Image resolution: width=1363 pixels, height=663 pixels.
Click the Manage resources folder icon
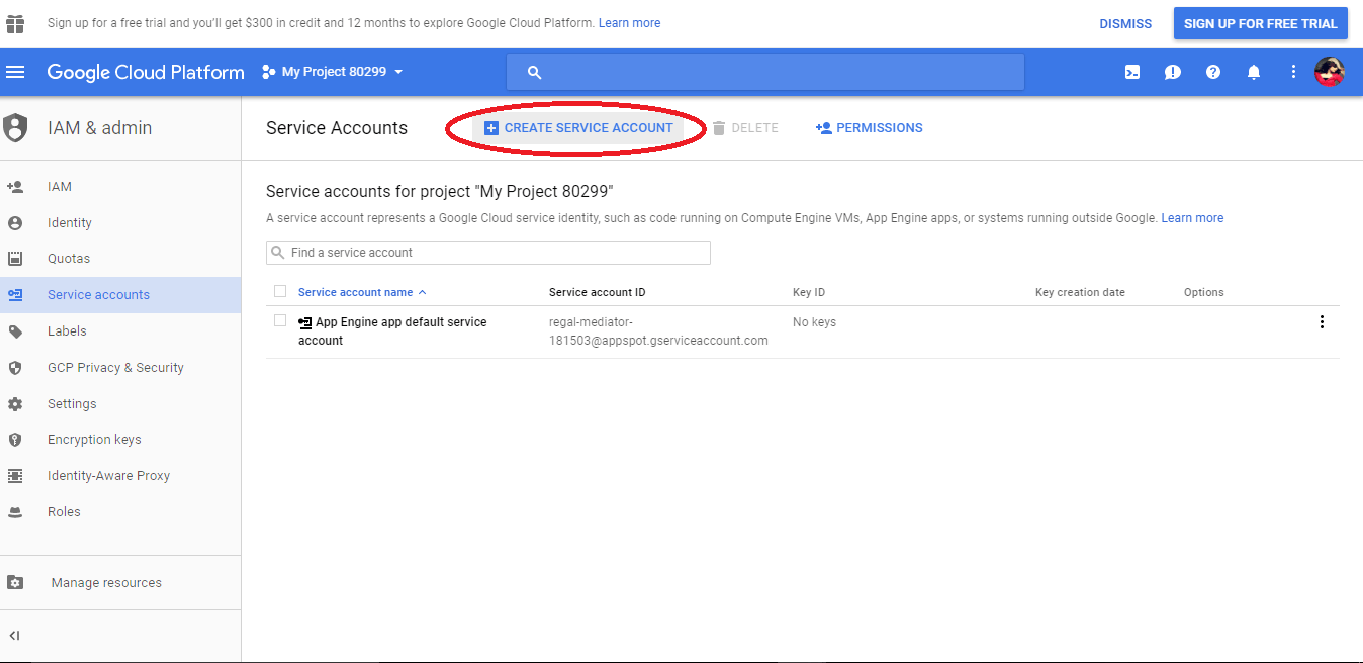[x=15, y=582]
